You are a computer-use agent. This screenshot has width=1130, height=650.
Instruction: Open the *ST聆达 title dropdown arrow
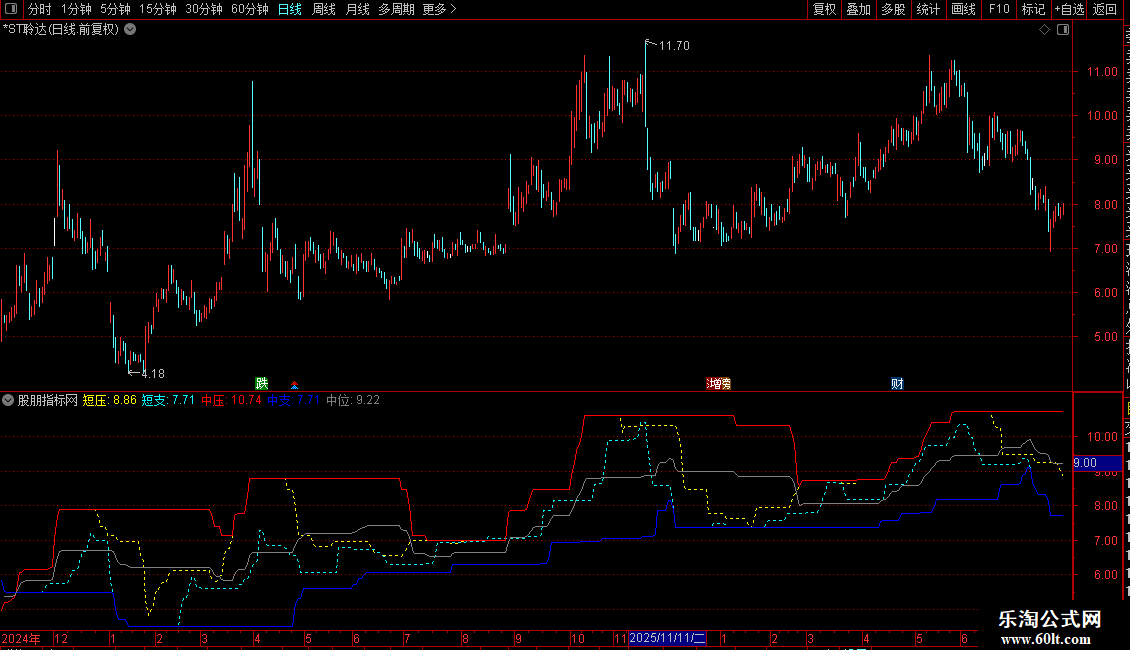(130, 30)
